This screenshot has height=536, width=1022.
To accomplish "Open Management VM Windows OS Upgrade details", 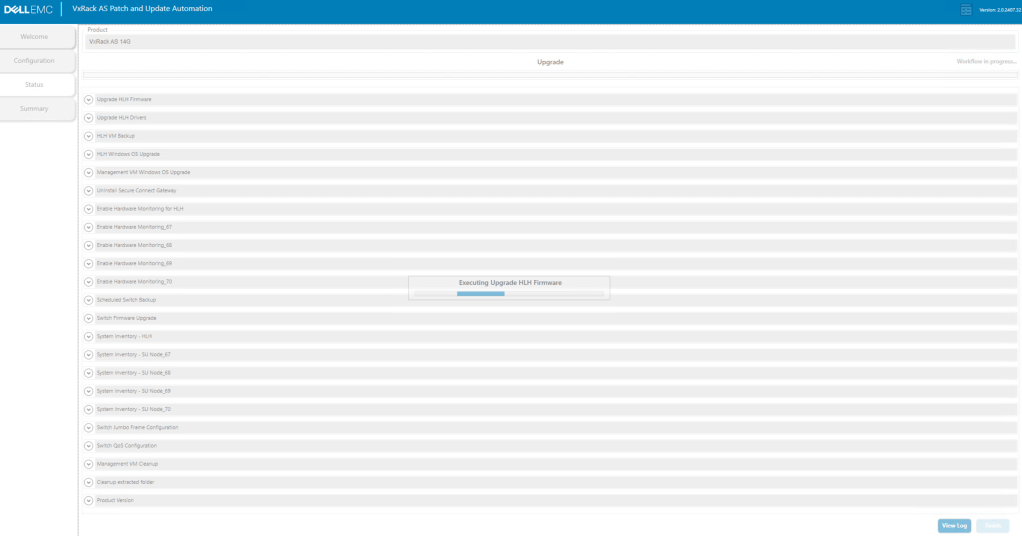I will coord(89,172).
